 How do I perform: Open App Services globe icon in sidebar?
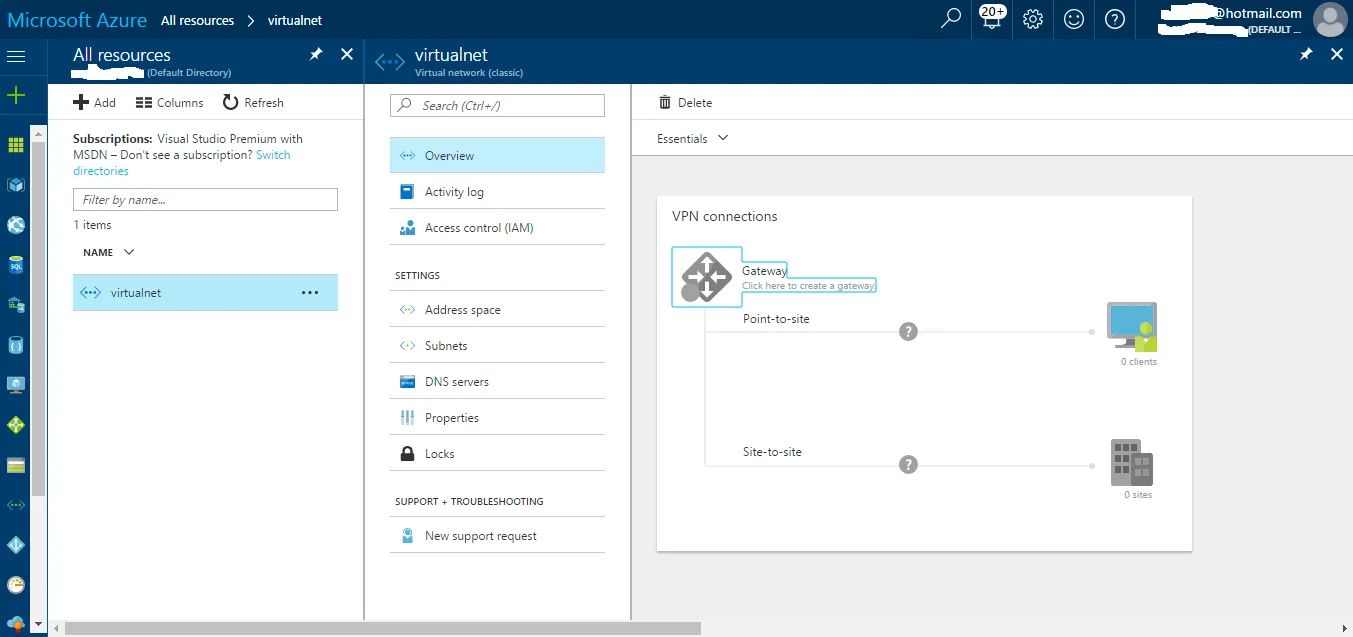click(x=15, y=225)
